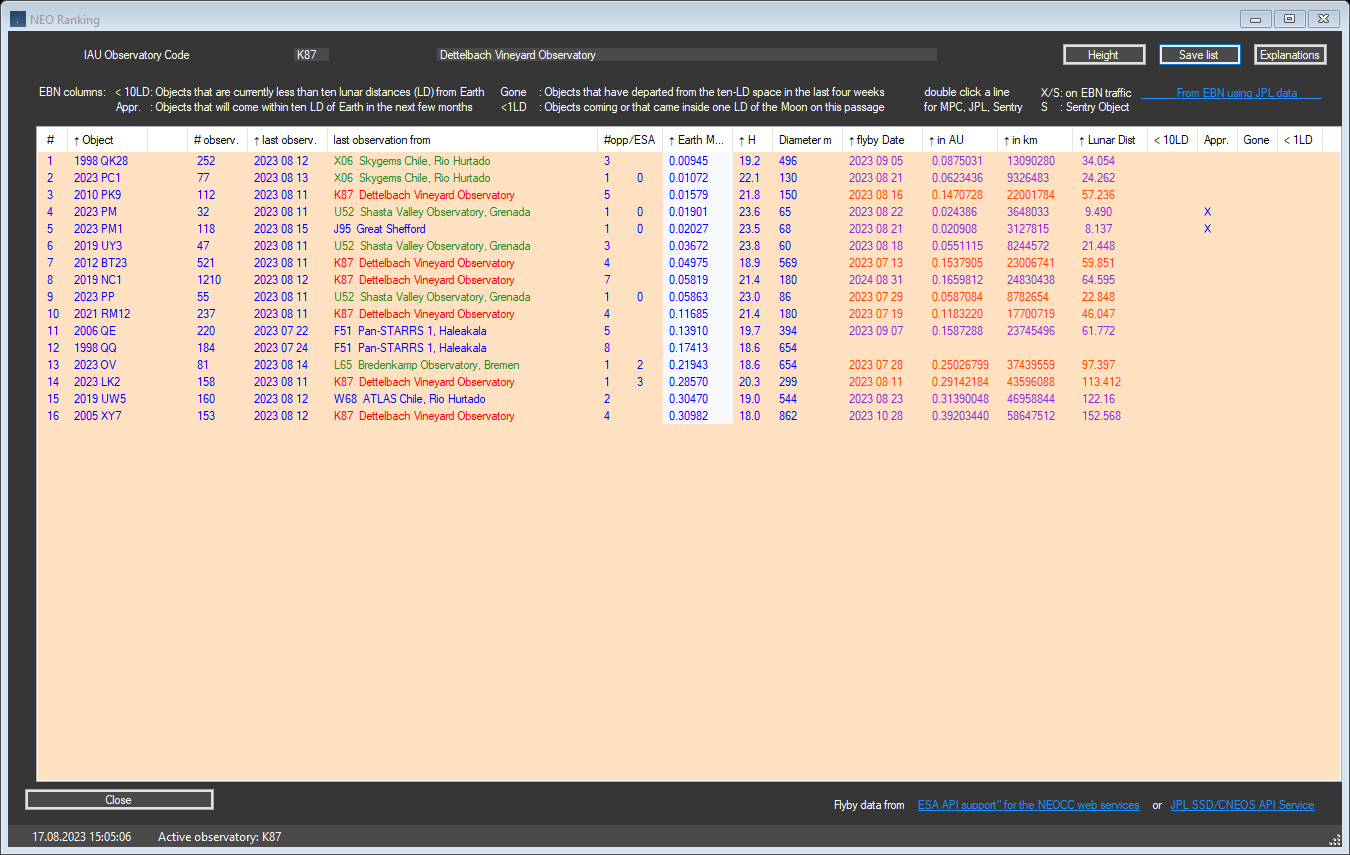1350x855 pixels.
Task: Sort by the Object column header
Action: click(108, 140)
